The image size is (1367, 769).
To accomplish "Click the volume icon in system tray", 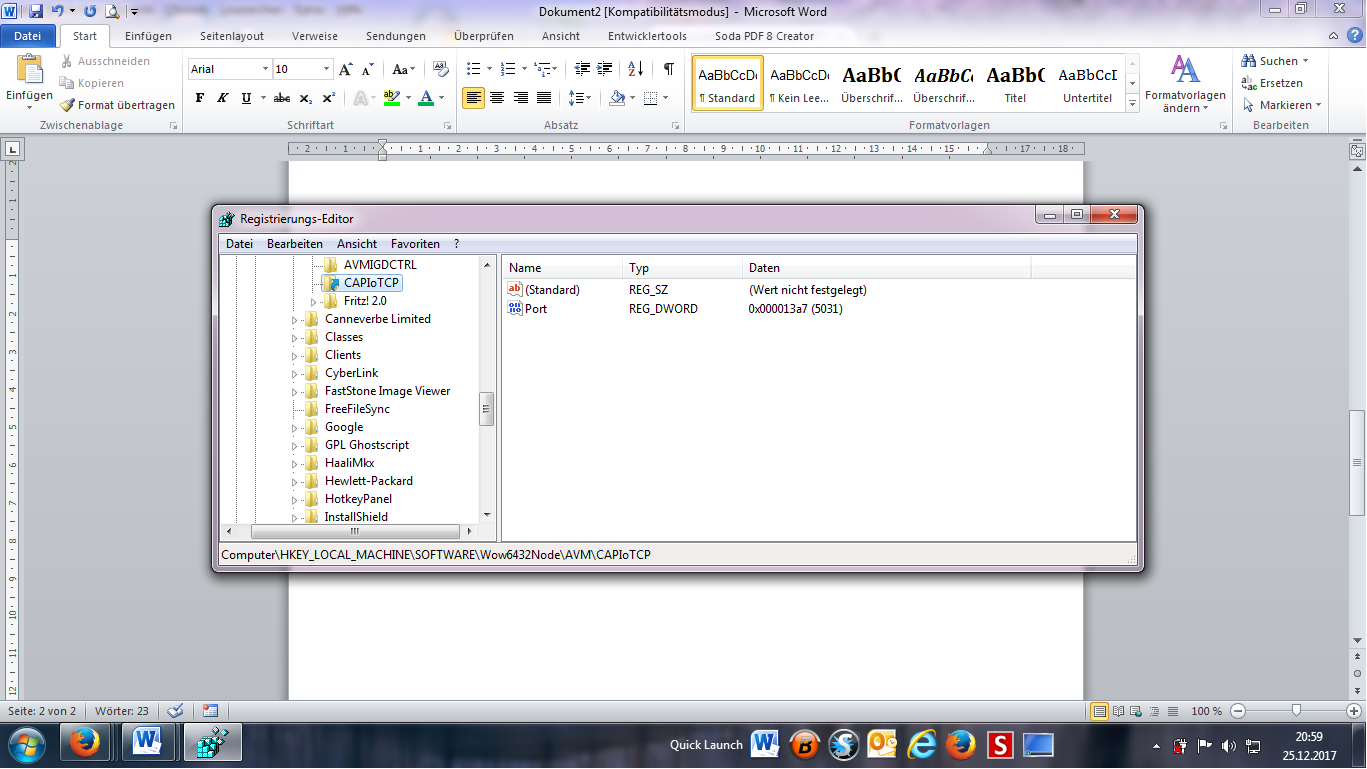I will click(x=1228, y=746).
